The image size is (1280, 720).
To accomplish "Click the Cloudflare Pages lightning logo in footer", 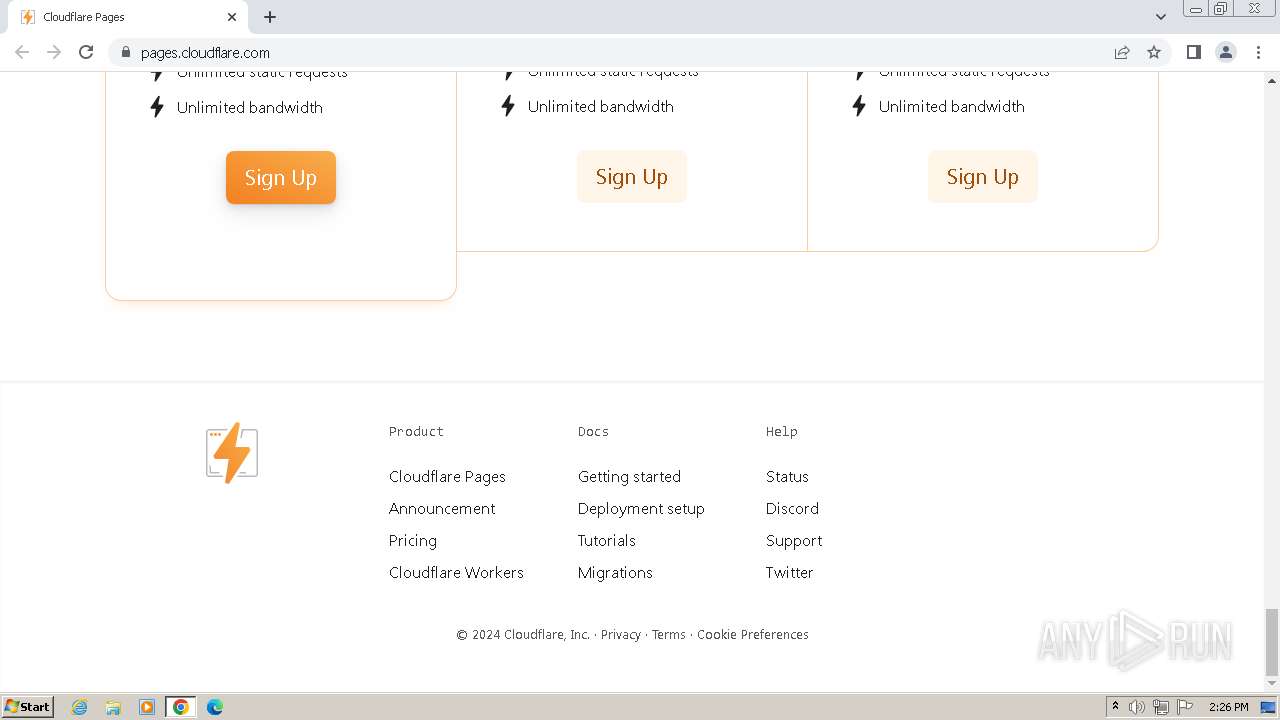I will [x=232, y=453].
